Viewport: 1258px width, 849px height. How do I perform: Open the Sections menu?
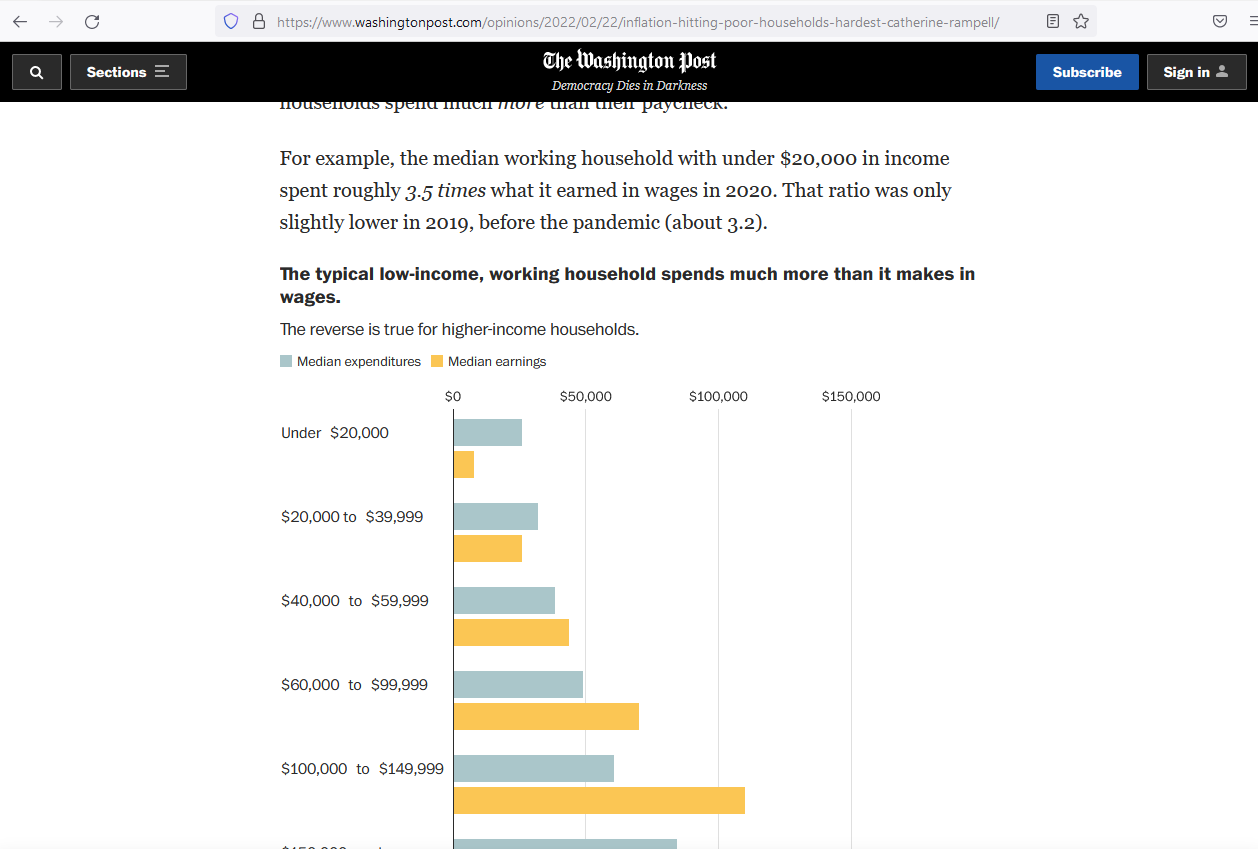128,71
